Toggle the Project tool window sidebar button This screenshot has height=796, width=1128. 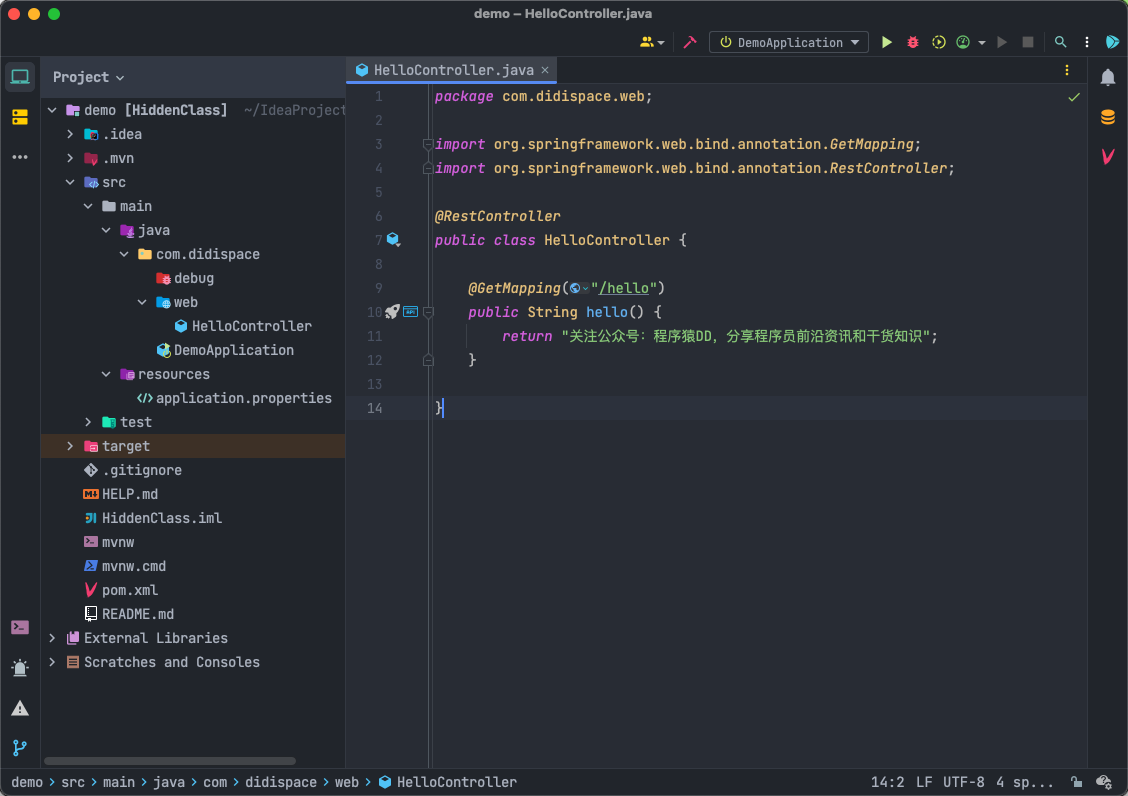click(20, 77)
